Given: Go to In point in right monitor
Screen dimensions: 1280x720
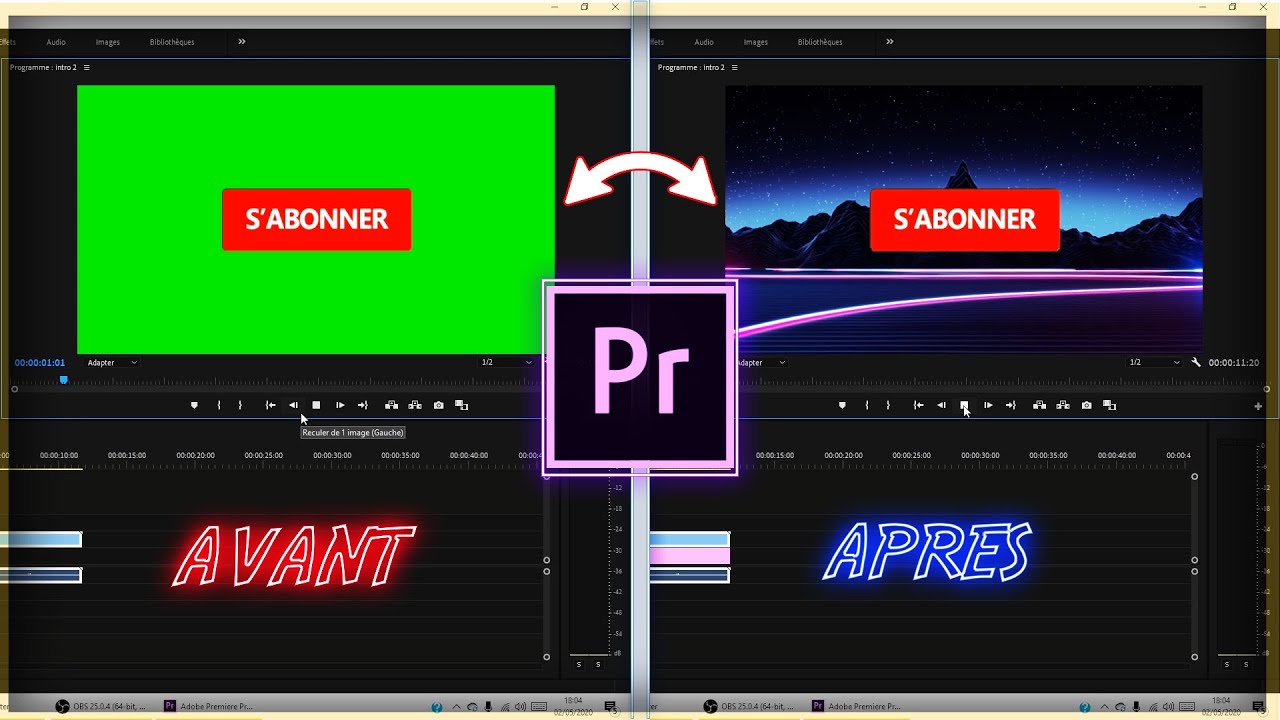Looking at the screenshot, I should pyautogui.click(x=918, y=405).
